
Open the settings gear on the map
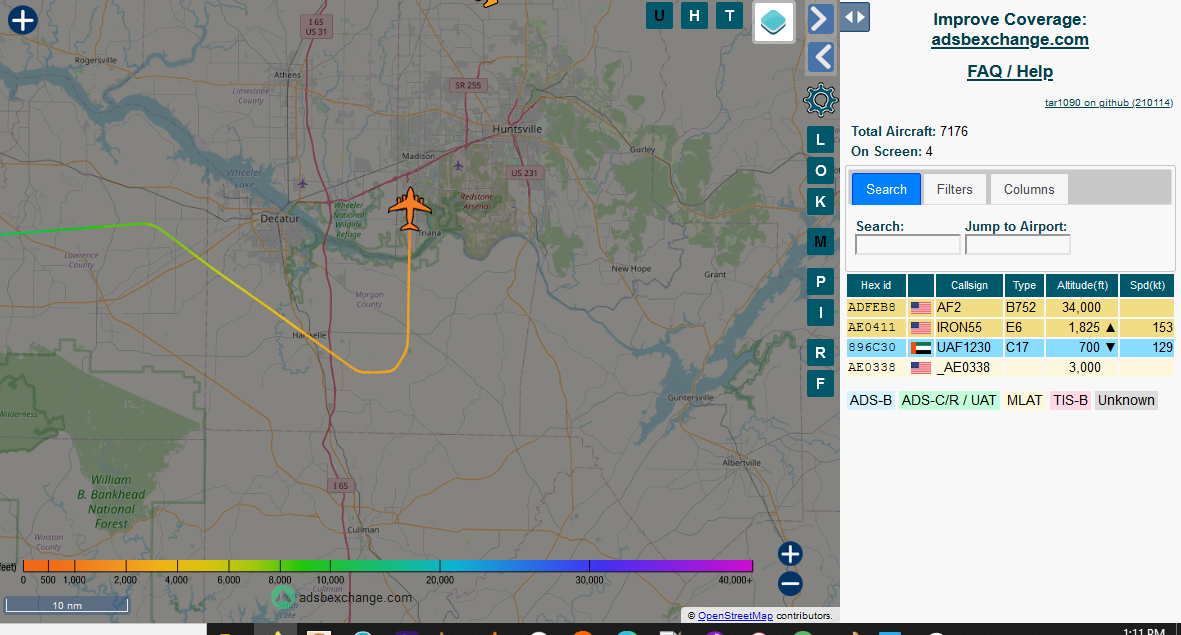(x=820, y=99)
